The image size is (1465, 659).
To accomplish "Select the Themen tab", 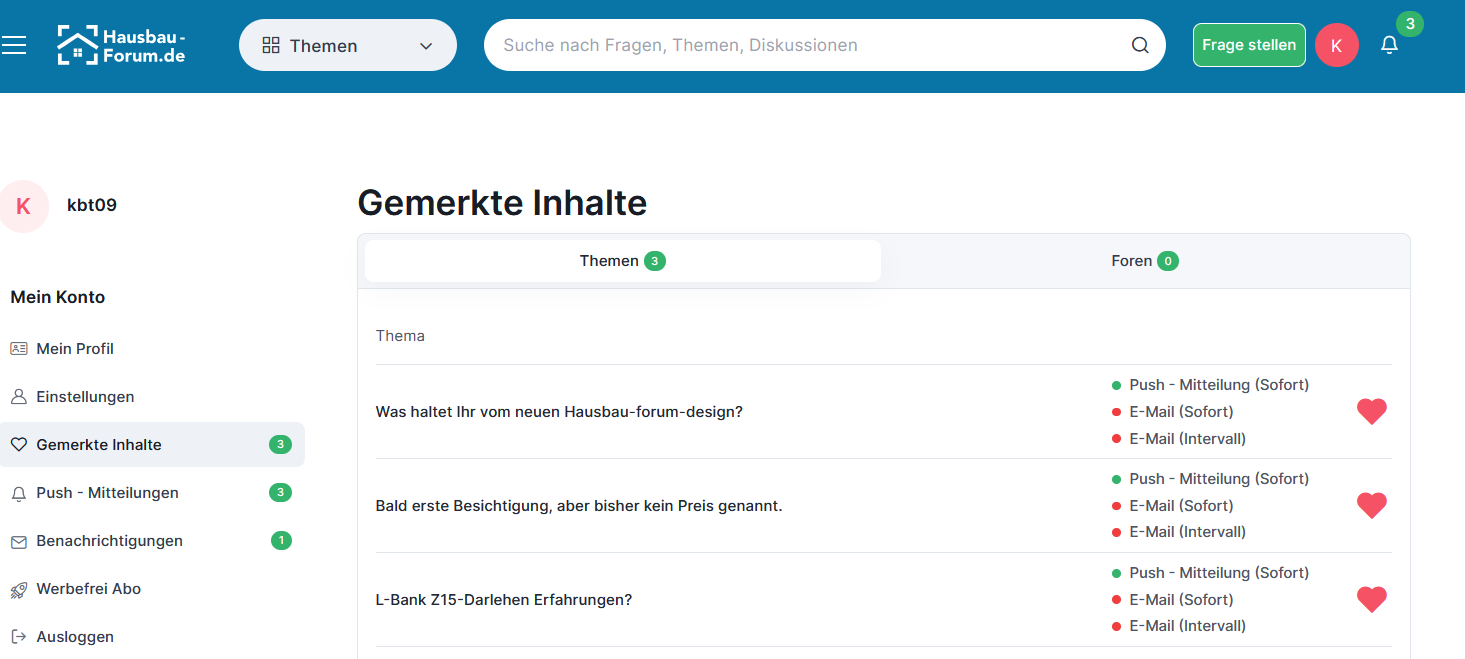I will tap(622, 261).
